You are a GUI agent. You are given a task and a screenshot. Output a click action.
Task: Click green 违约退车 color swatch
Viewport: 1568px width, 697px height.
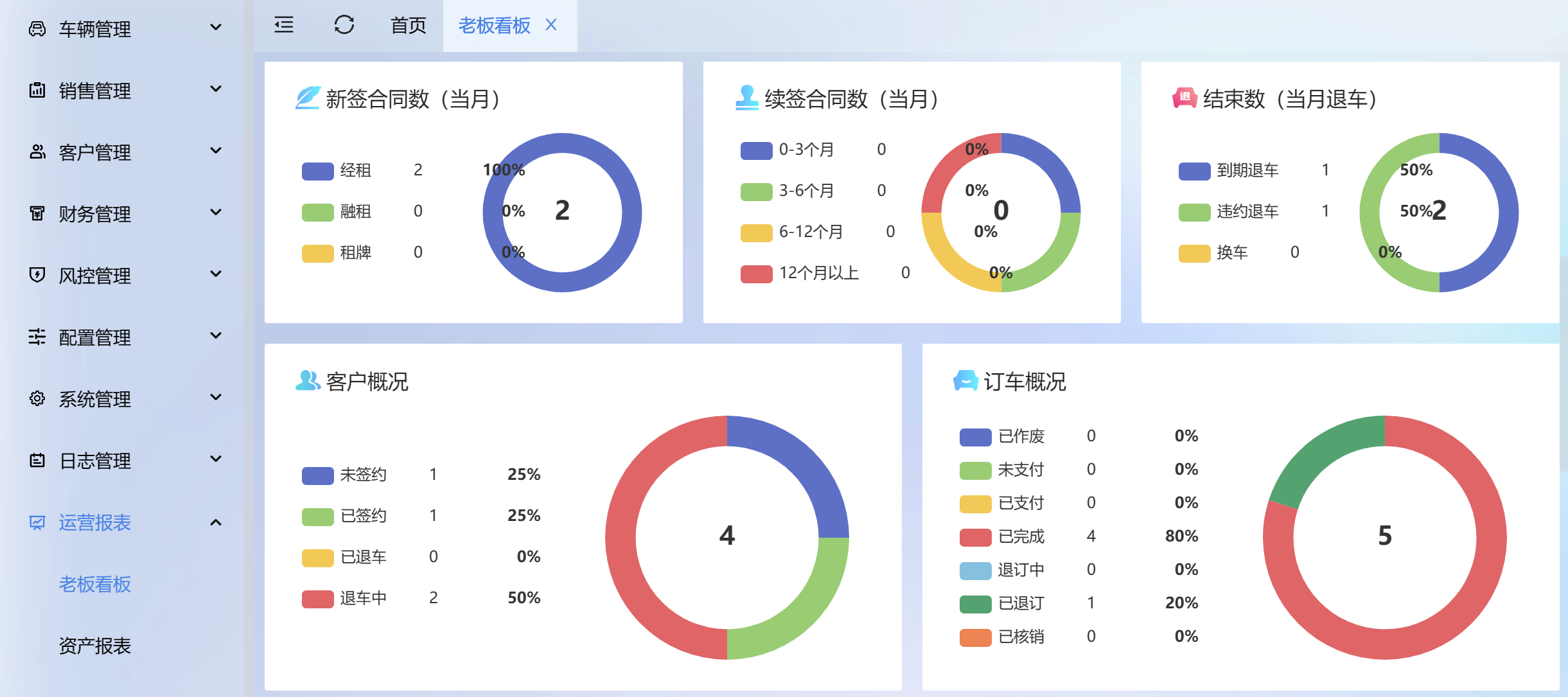click(x=1194, y=212)
